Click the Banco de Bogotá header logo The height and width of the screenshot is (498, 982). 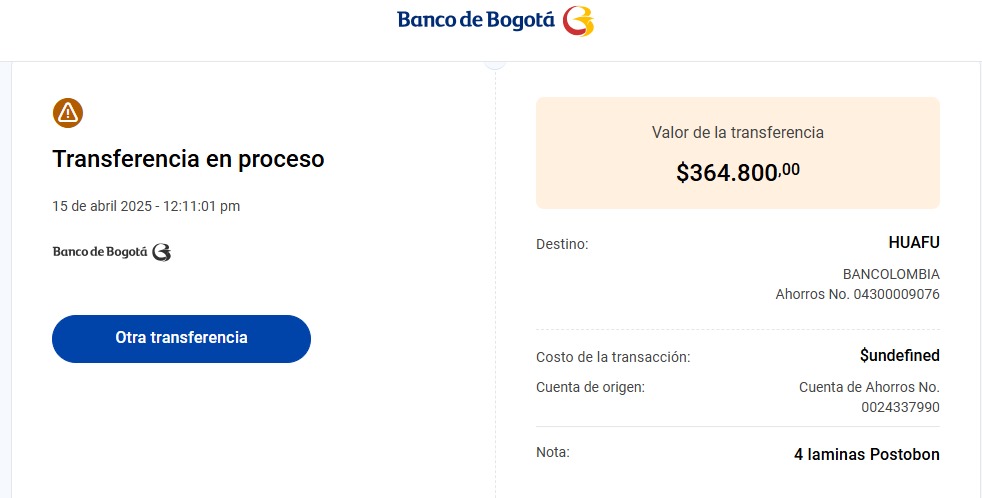495,21
